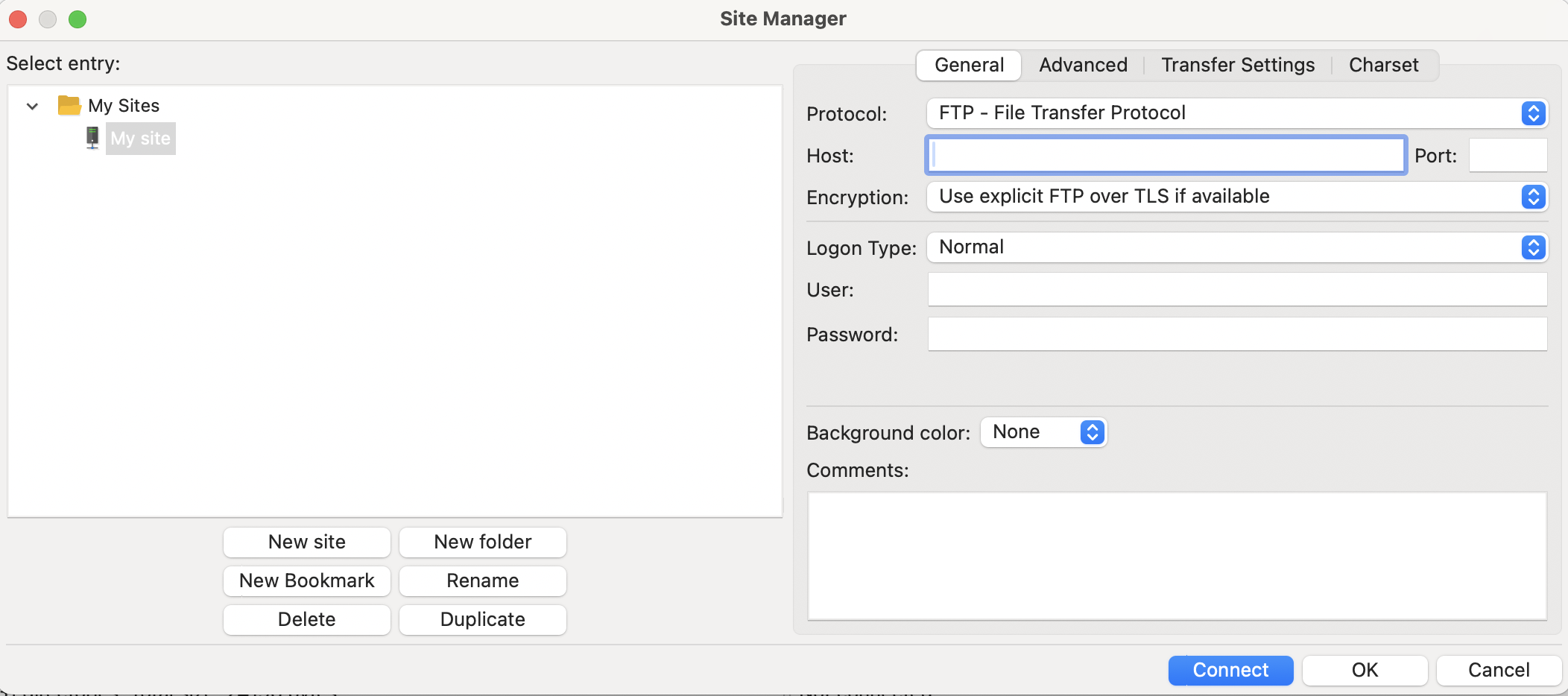Switch to the Advanced tab
1568x696 pixels.
[x=1081, y=65]
